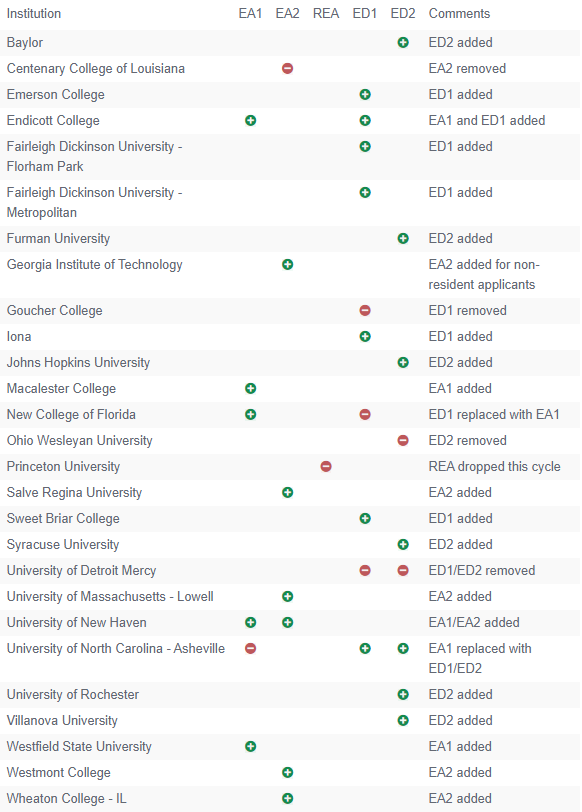This screenshot has width=582, height=812.
Task: Click Macalester College's green EA1 plus icon
Action: [x=251, y=388]
